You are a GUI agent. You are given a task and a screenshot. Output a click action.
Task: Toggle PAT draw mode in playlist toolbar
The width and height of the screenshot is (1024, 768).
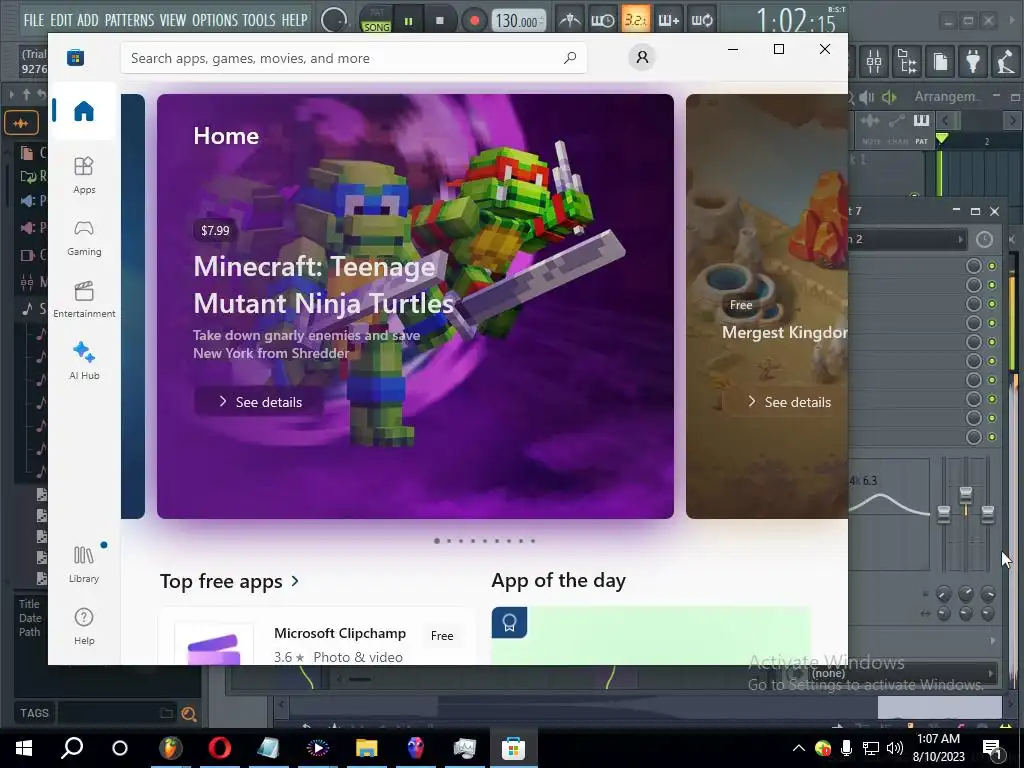pos(921,126)
